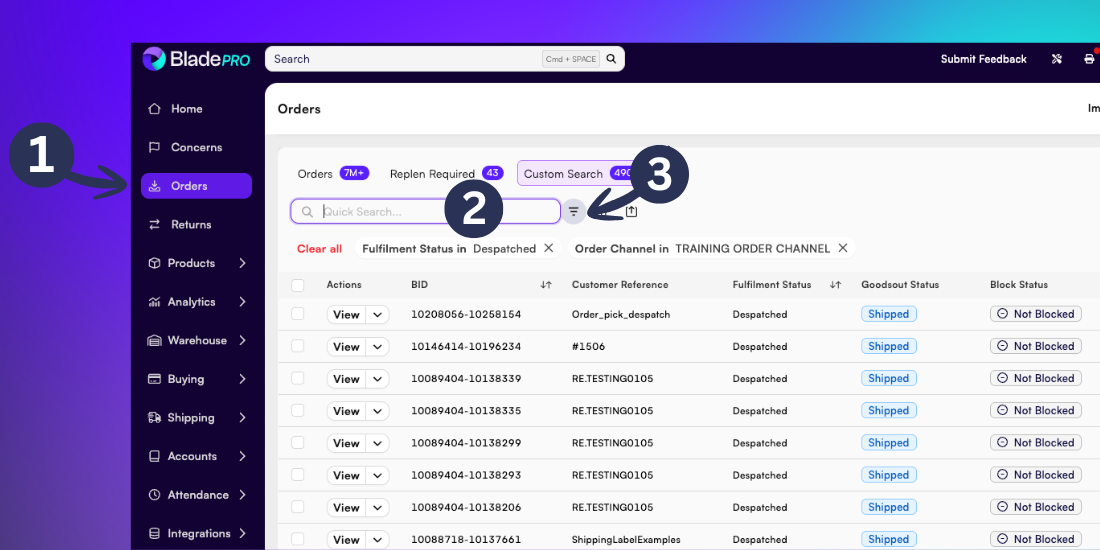
Task: Expand the Buying sidebar submenu chevron
Action: click(x=242, y=379)
